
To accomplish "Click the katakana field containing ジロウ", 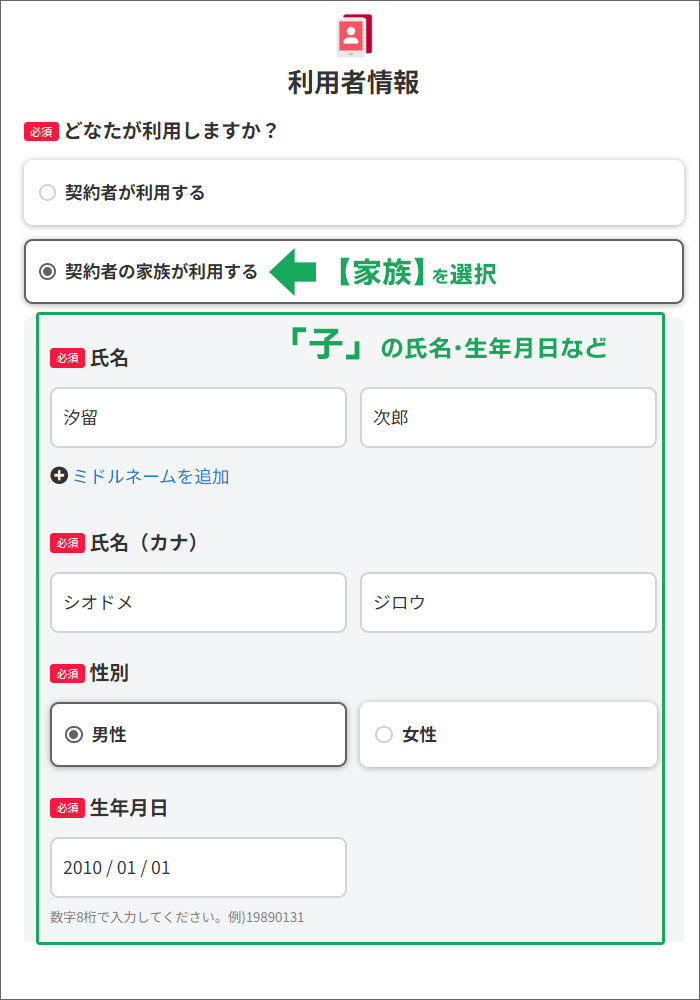I will click(x=508, y=602).
